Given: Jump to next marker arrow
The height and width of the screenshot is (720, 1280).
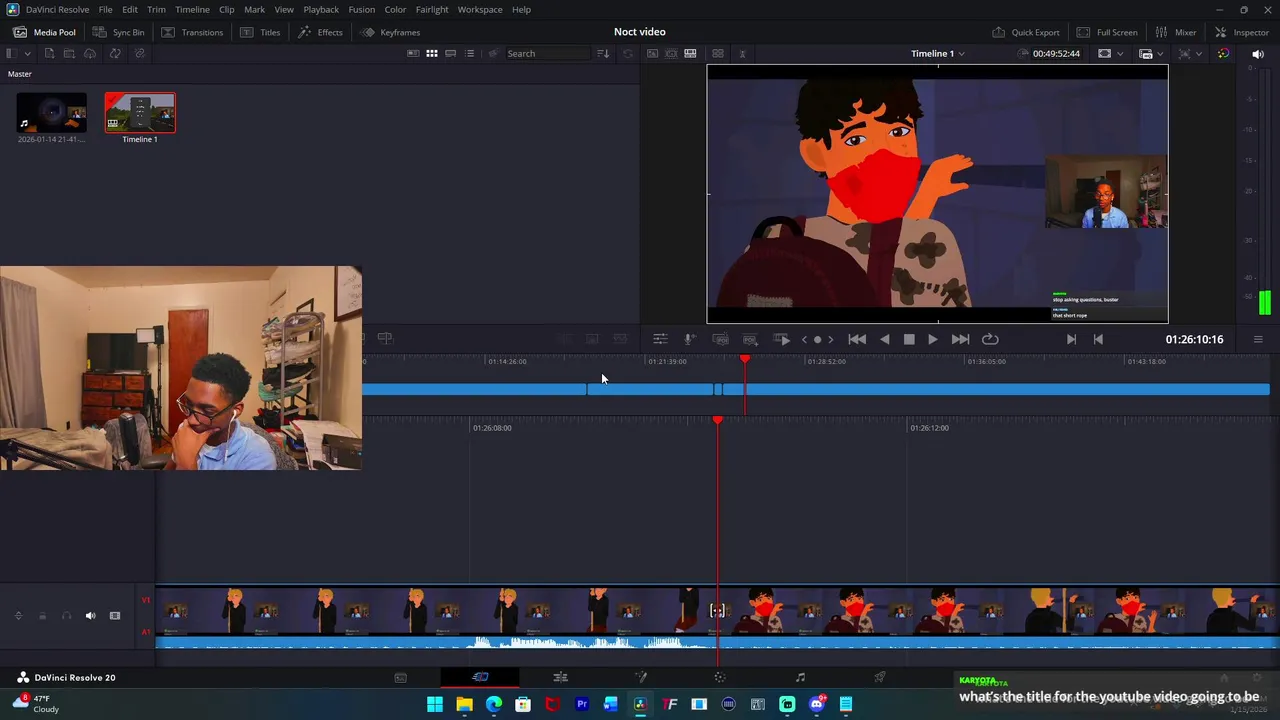Looking at the screenshot, I should click(831, 339).
